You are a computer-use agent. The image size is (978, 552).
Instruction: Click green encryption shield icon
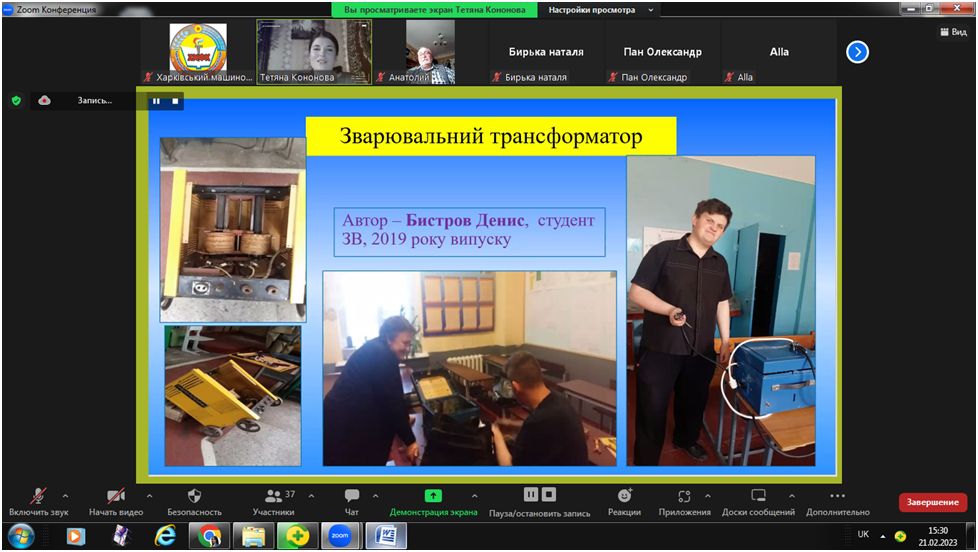[17, 100]
